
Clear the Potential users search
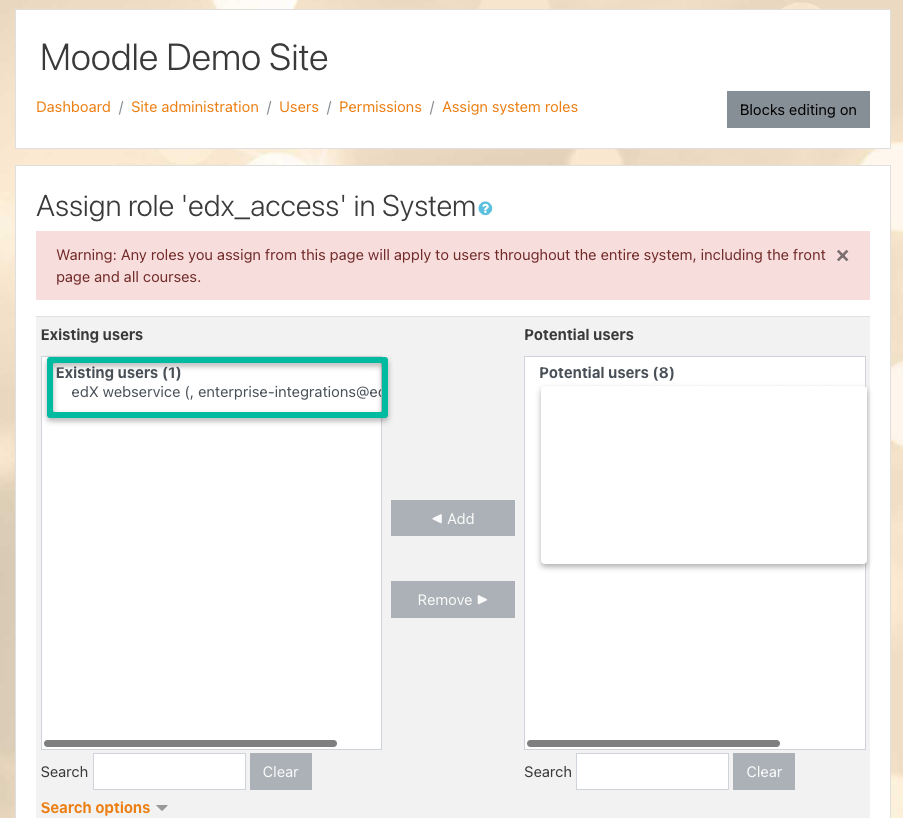(x=764, y=772)
